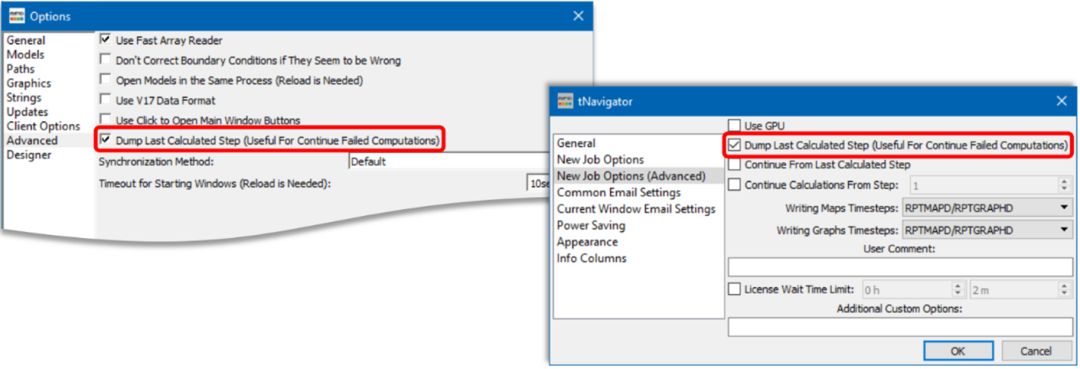Screen dimensions: 1080x369
Task: Select Power Saving in tNavigator list
Action: pyautogui.click(x=591, y=225)
